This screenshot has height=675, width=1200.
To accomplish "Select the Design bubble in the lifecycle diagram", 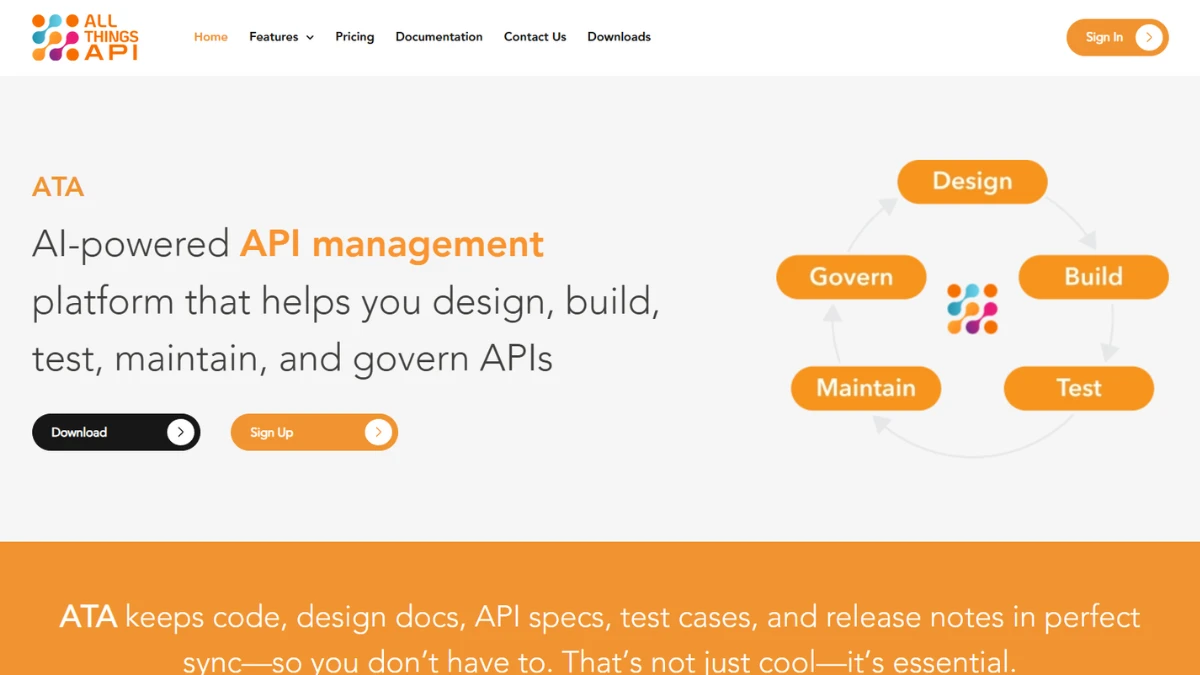I will [x=972, y=181].
